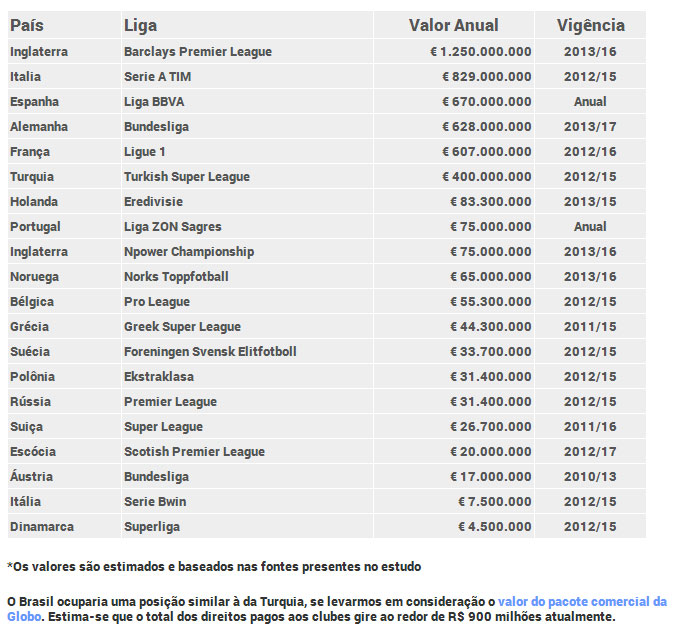Click the 'Liga ZON Sagres' cell
Screen dimensions: 676x630
click(172, 226)
